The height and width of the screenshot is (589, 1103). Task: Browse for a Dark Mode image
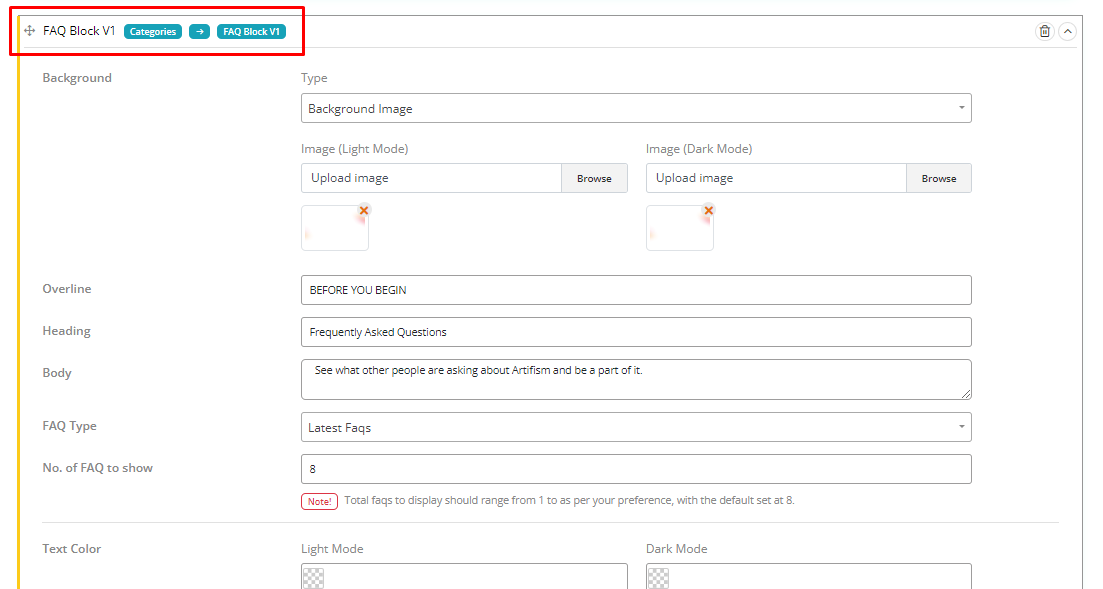[x=938, y=178]
